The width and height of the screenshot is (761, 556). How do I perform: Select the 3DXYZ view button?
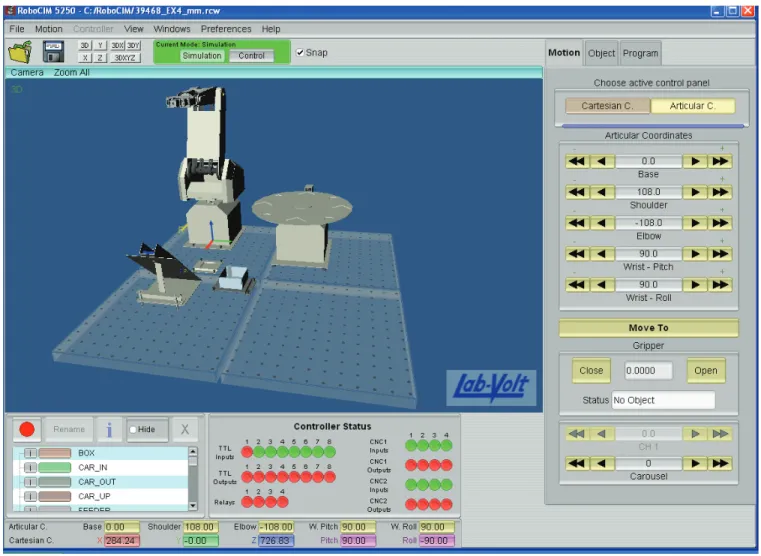(125, 58)
